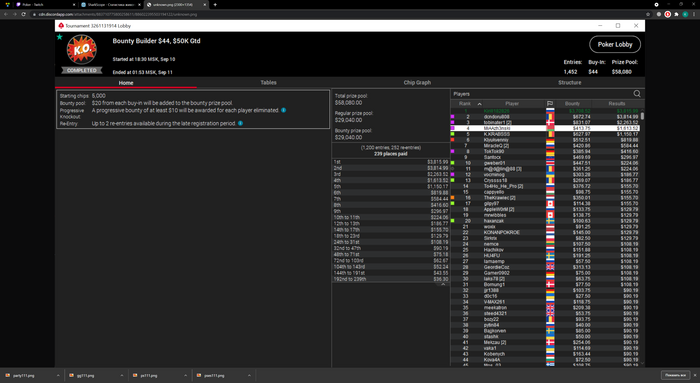
Task: Switch to the Tables tab
Action: [x=268, y=83]
